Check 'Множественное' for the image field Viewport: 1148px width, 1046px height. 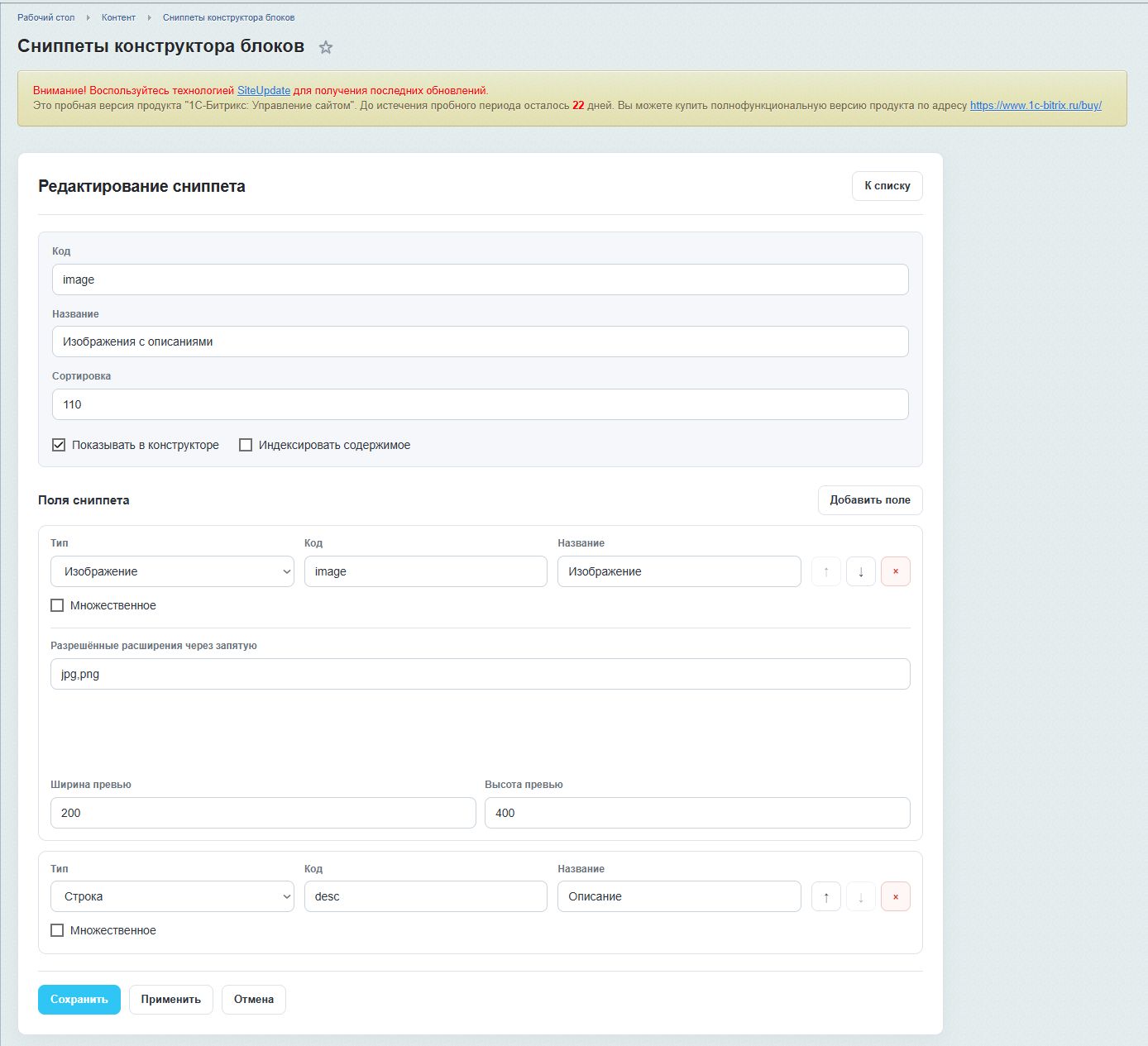coord(57,605)
